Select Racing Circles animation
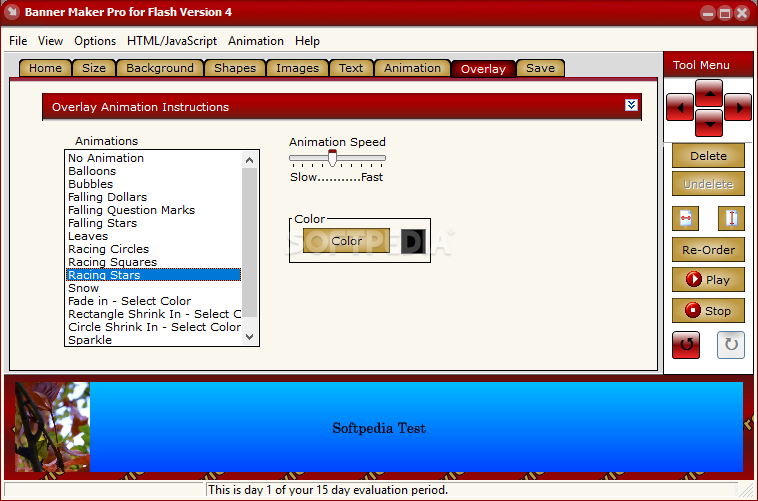Viewport: 758px width, 501px height. pyautogui.click(x=153, y=250)
